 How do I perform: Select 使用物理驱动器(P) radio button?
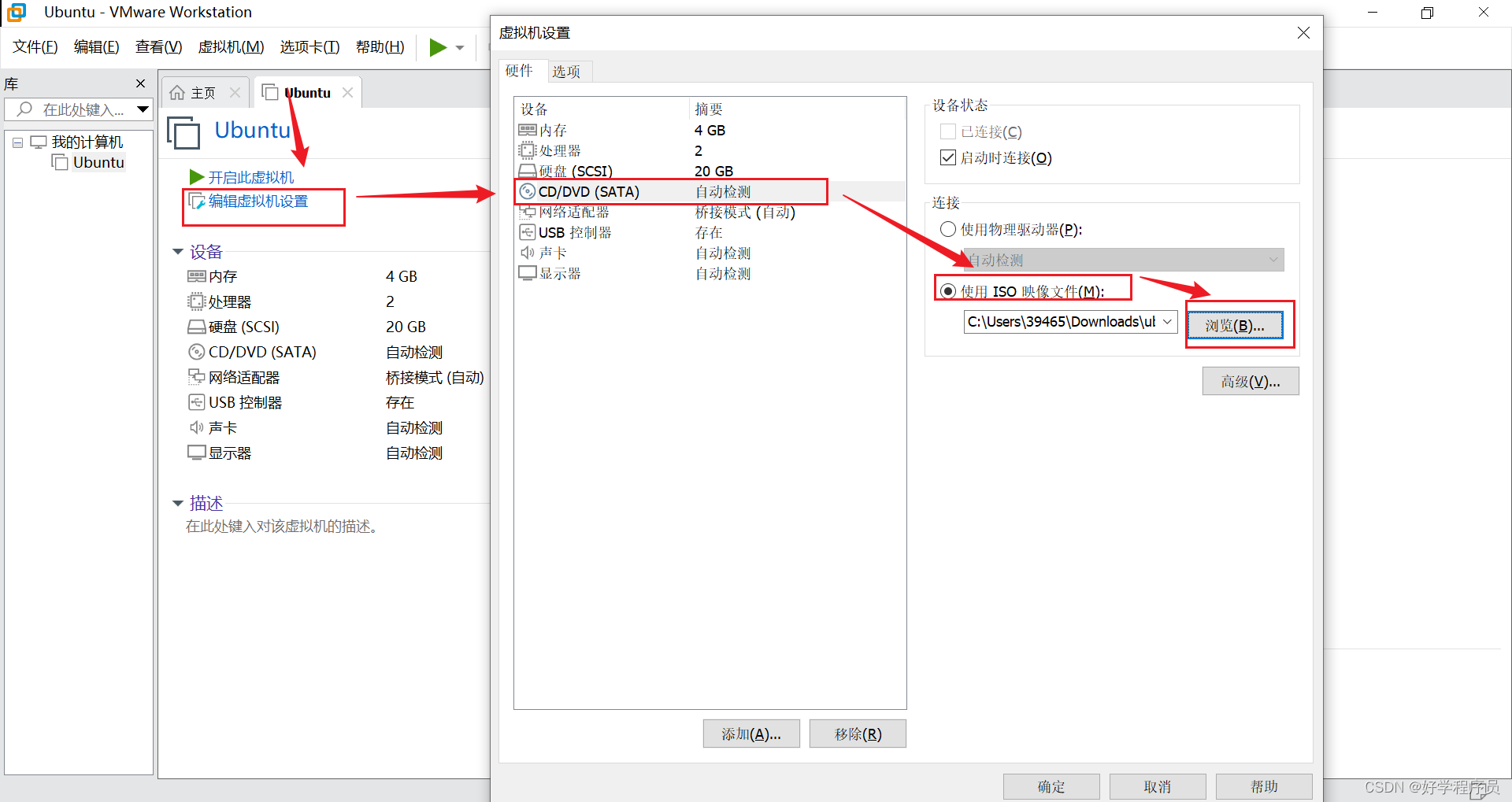click(x=948, y=229)
